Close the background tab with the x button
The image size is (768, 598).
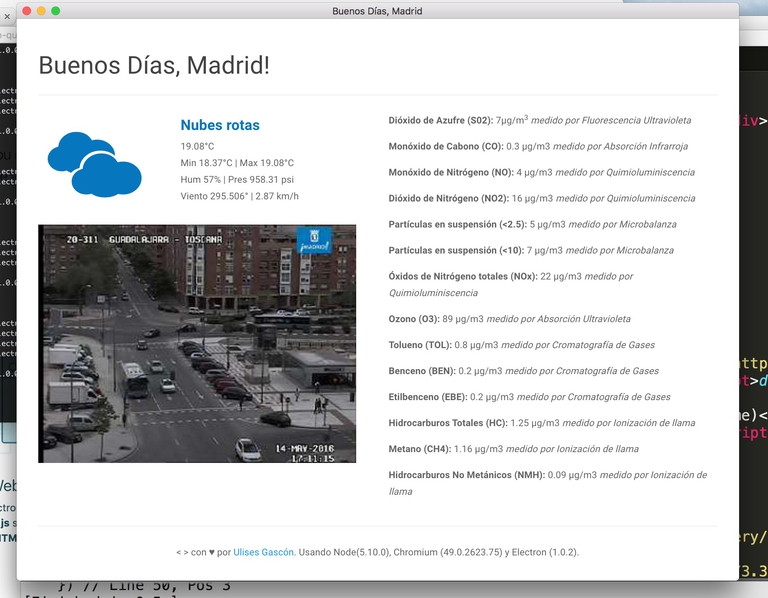(7, 17)
